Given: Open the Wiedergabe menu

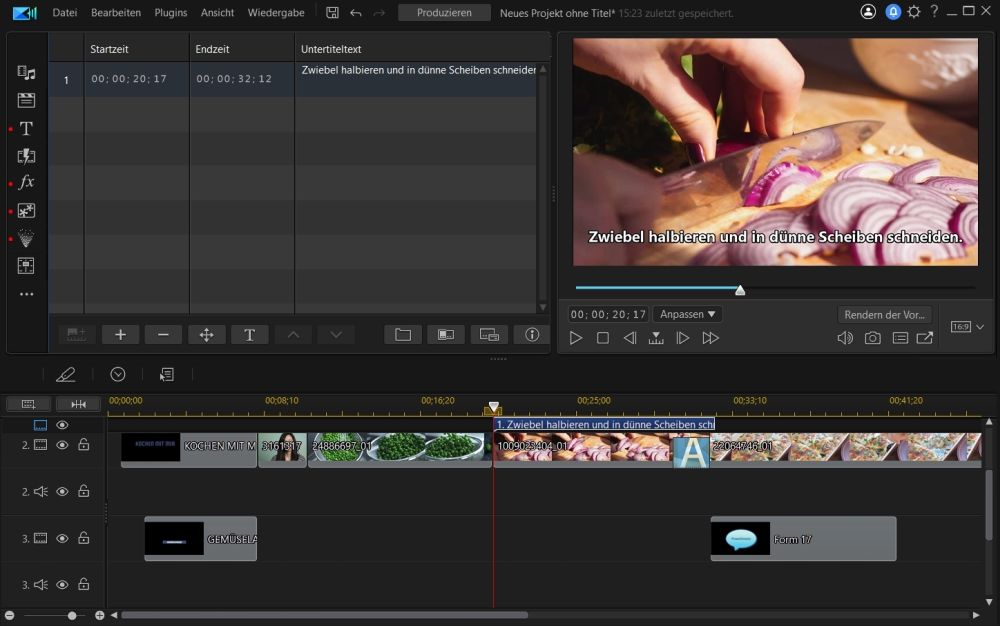Looking at the screenshot, I should click(276, 13).
